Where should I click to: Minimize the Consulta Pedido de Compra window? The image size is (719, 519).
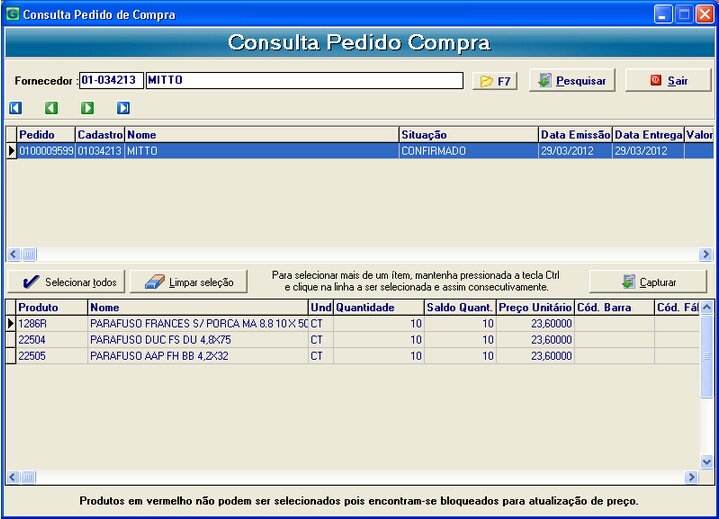tap(662, 14)
